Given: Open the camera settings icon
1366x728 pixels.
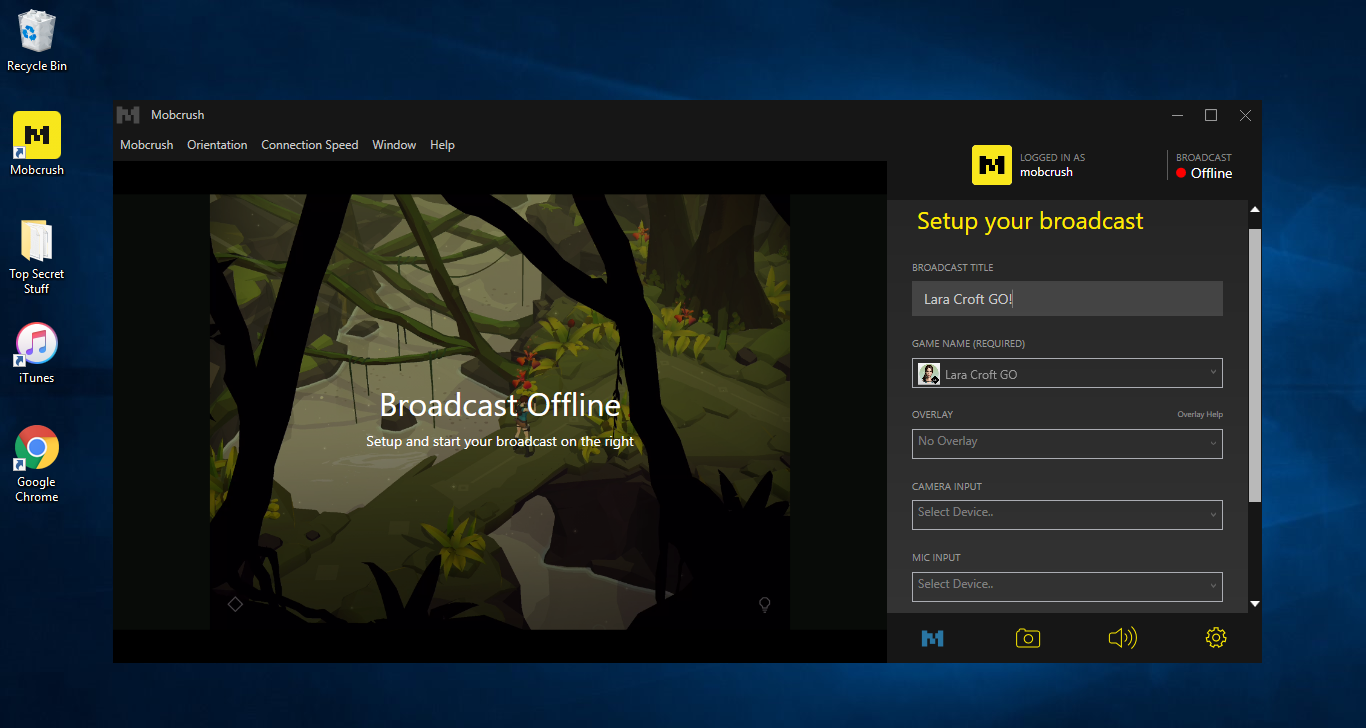Looking at the screenshot, I should coord(1027,638).
